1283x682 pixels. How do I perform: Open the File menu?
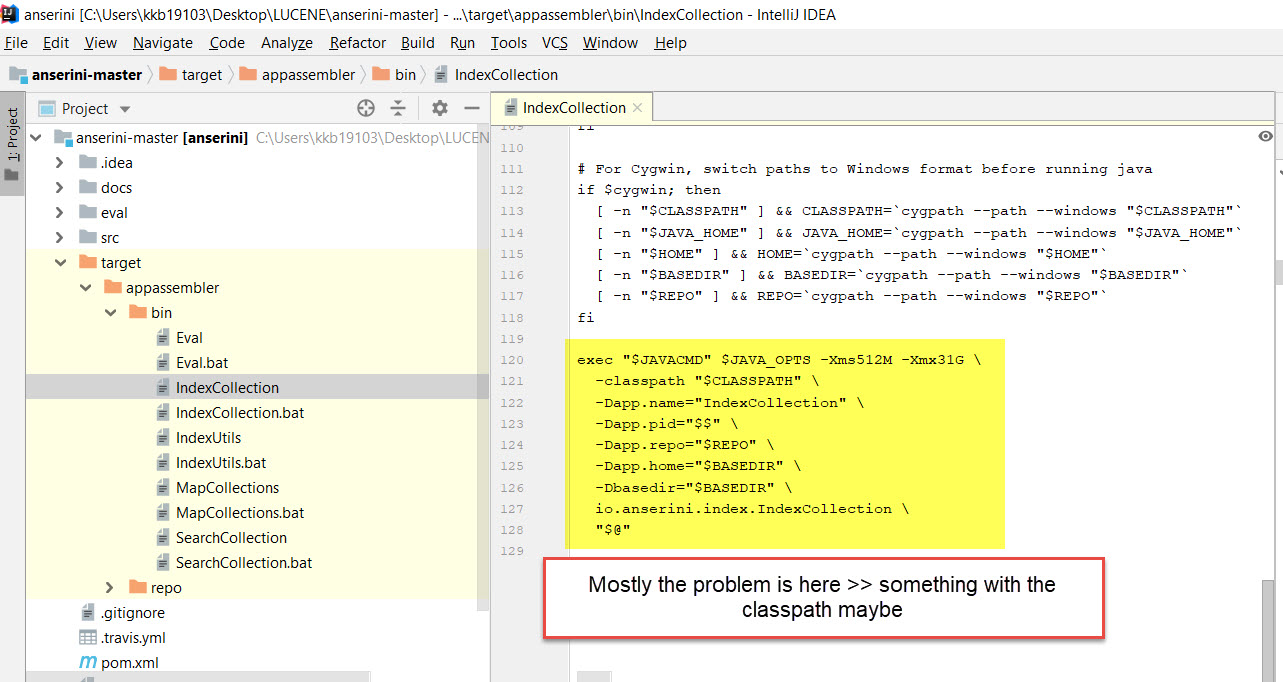coord(16,43)
